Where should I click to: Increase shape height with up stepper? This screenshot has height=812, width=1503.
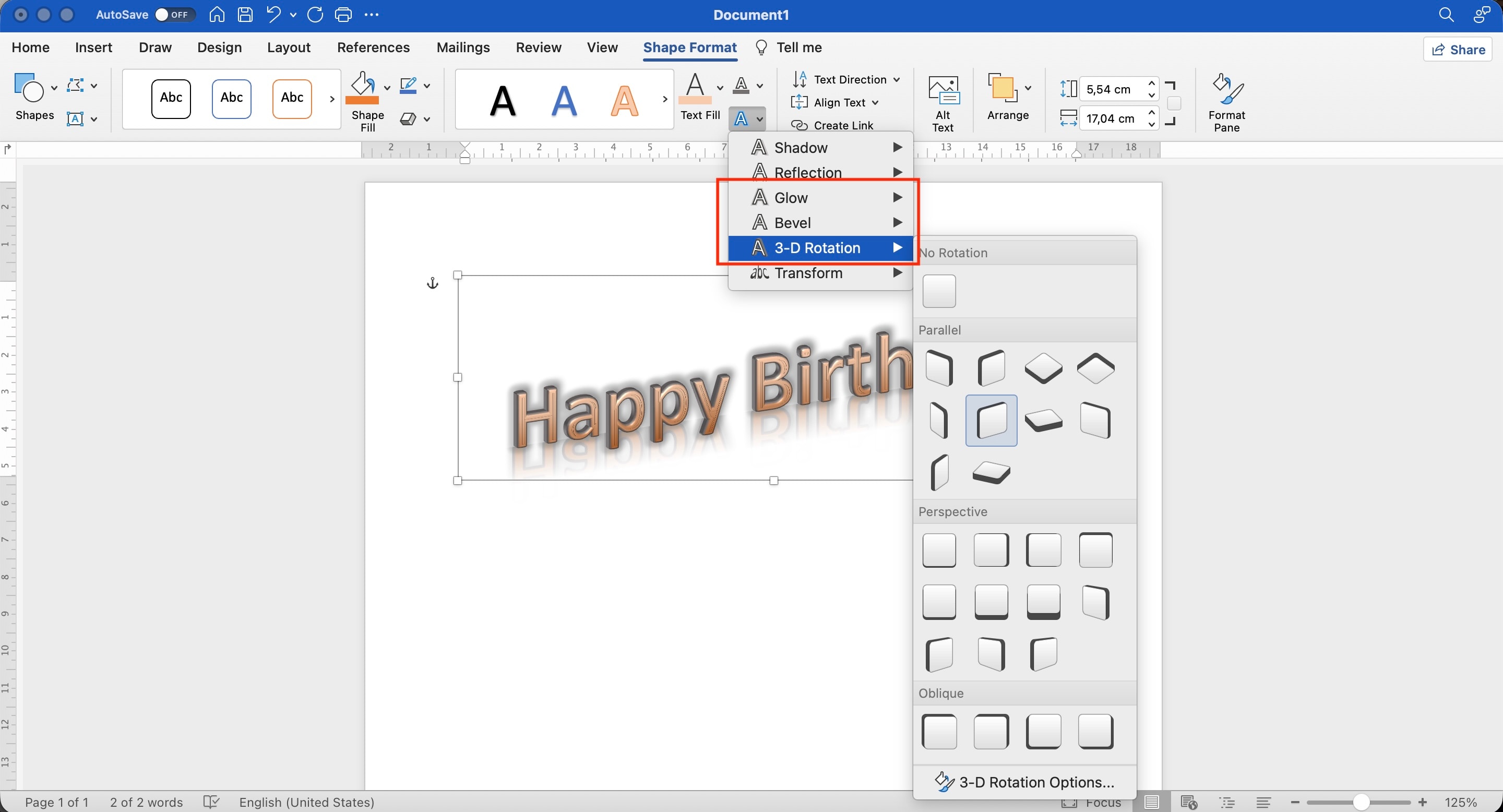click(1151, 83)
